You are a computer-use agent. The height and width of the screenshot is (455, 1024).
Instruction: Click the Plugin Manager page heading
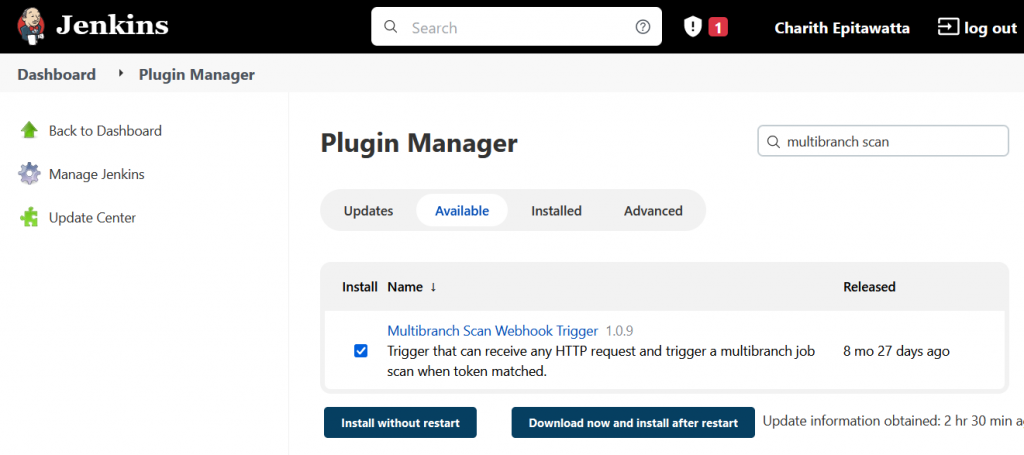419,143
